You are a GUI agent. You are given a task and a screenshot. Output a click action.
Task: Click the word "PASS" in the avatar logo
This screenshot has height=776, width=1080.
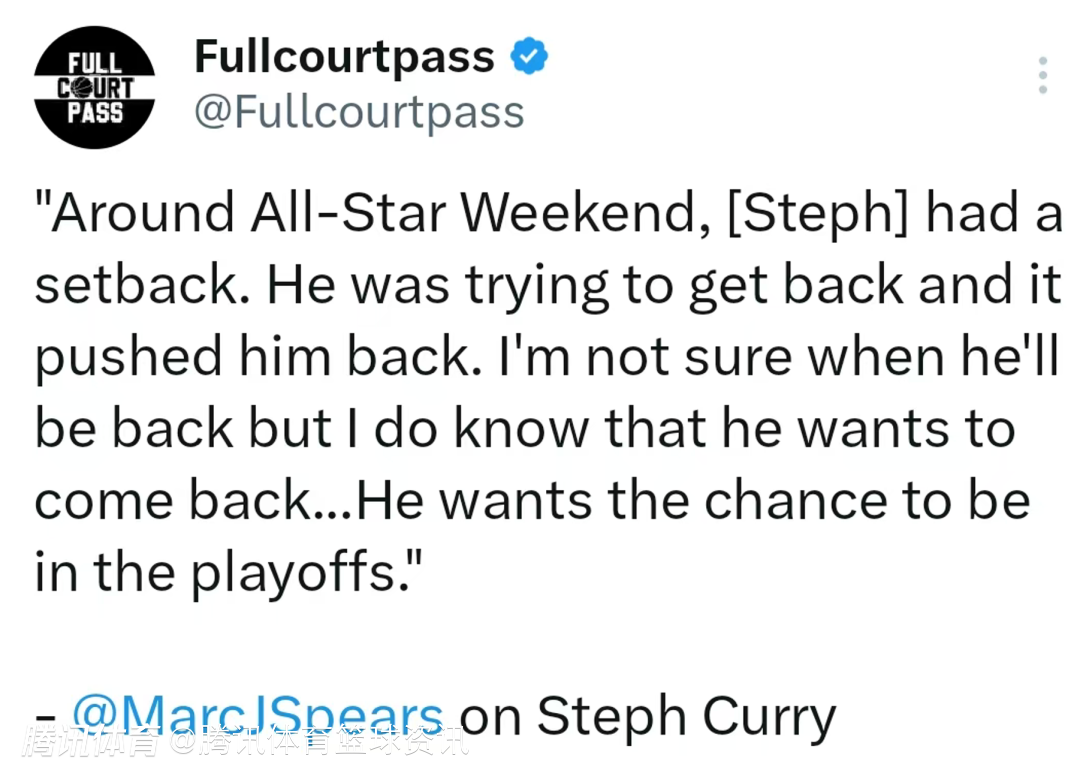coord(94,111)
